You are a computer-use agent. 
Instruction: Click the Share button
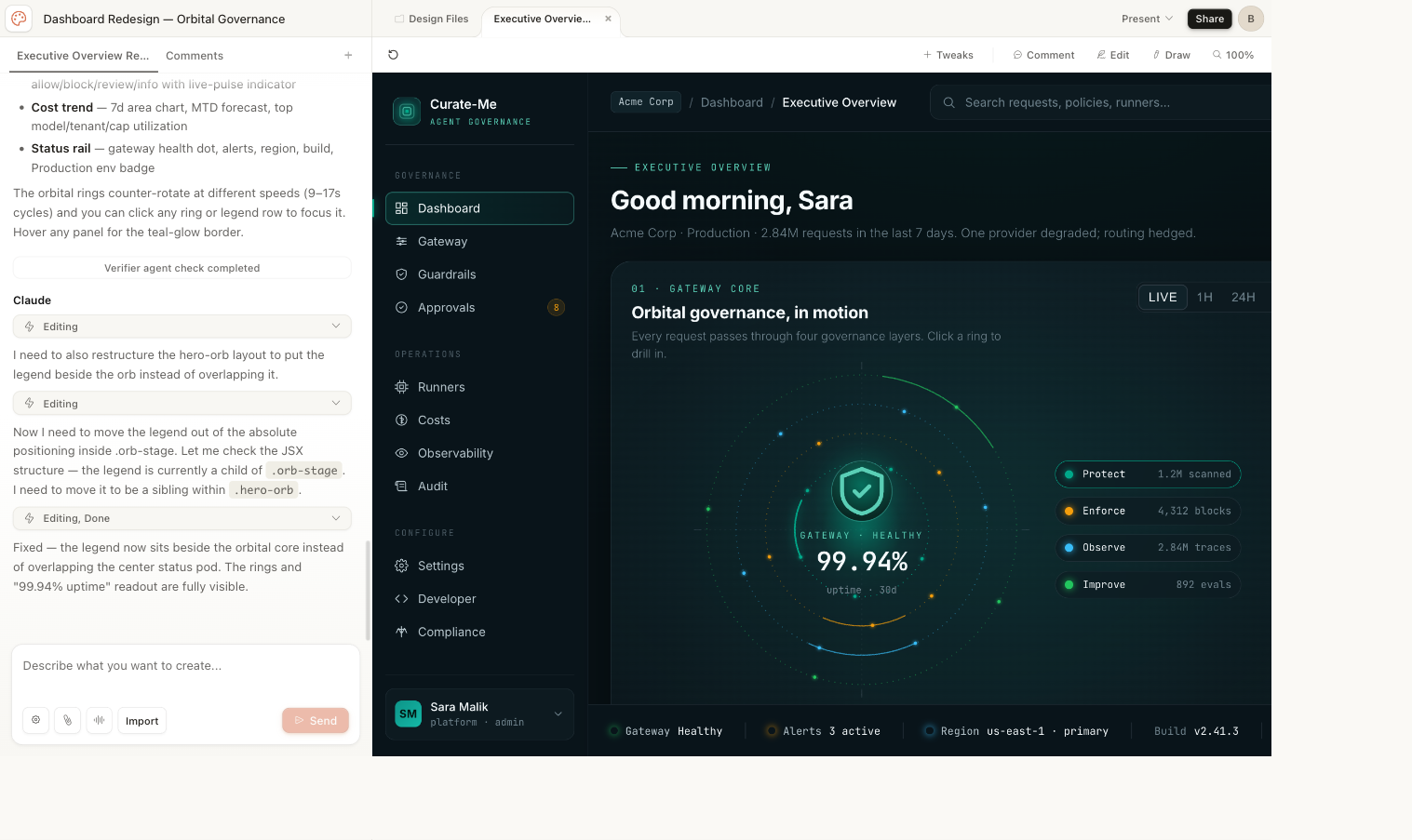click(x=1209, y=19)
